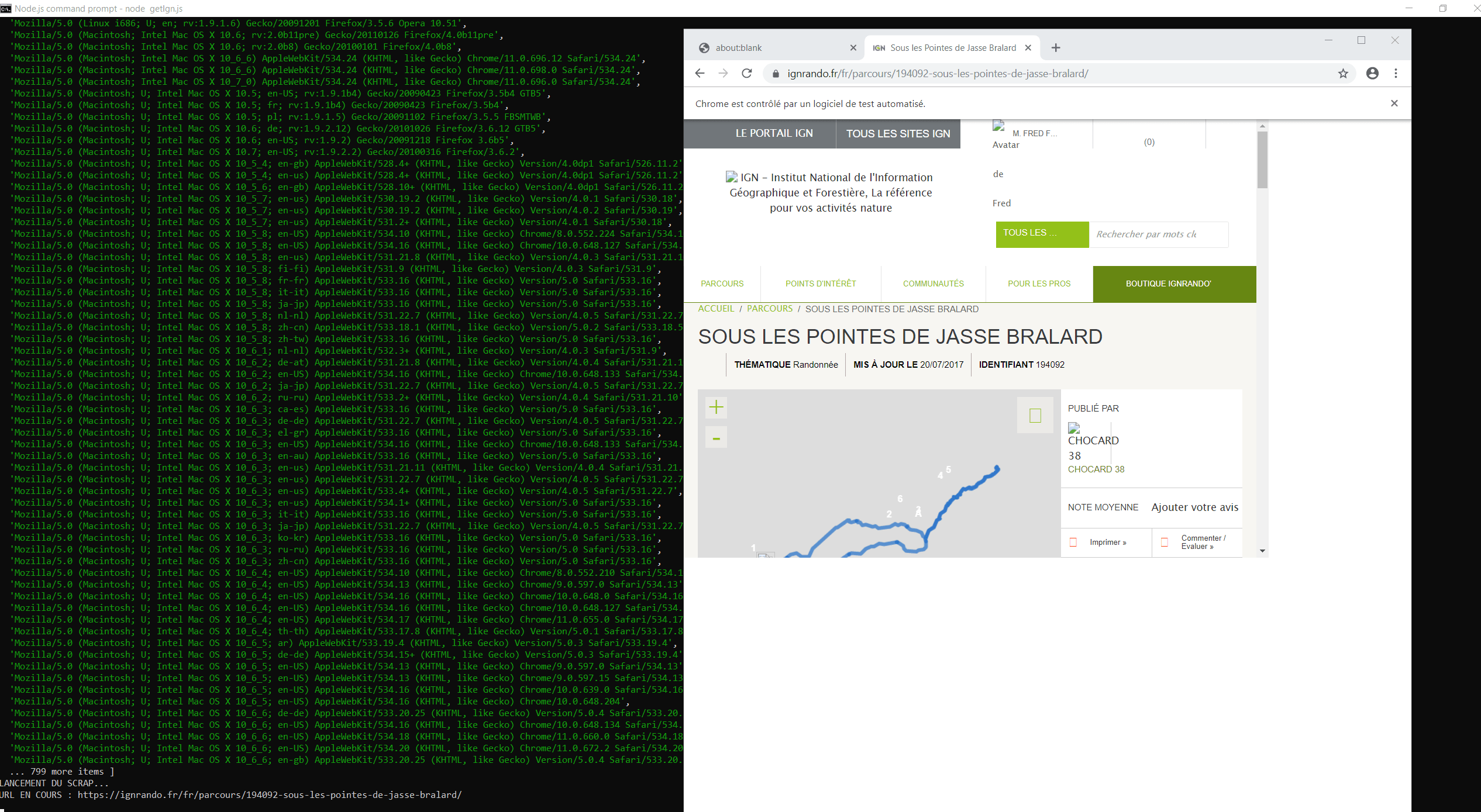This screenshot has width=1481, height=812.
Task: Click the IDENTIFIANT 194092 text
Action: [1021, 365]
